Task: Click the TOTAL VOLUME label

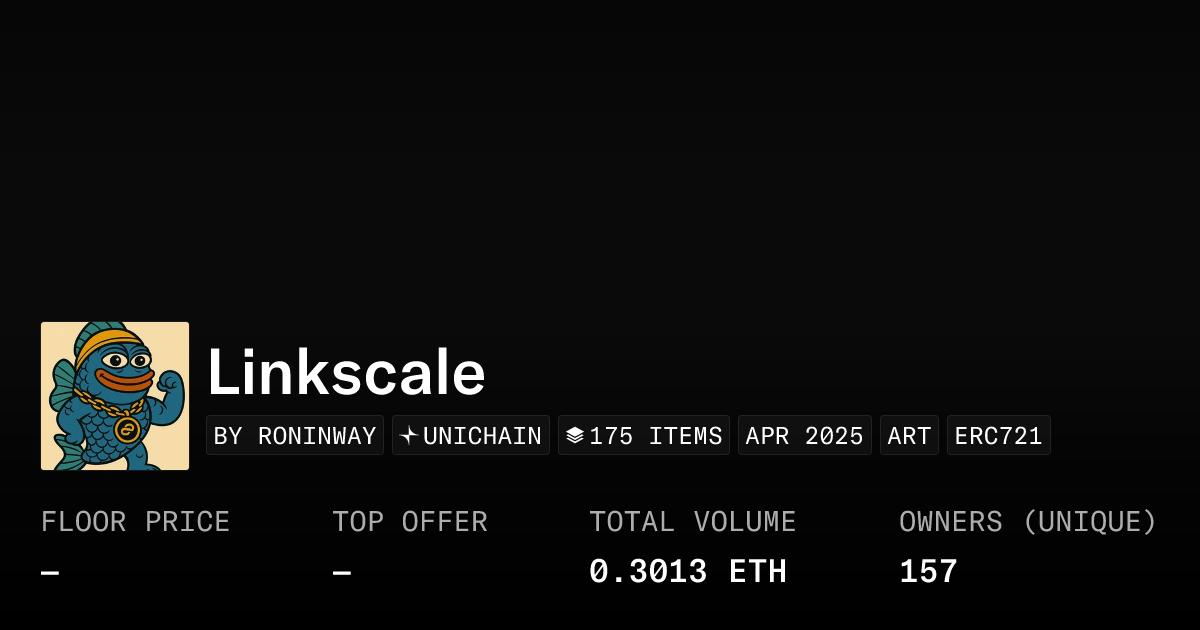Action: click(x=692, y=522)
